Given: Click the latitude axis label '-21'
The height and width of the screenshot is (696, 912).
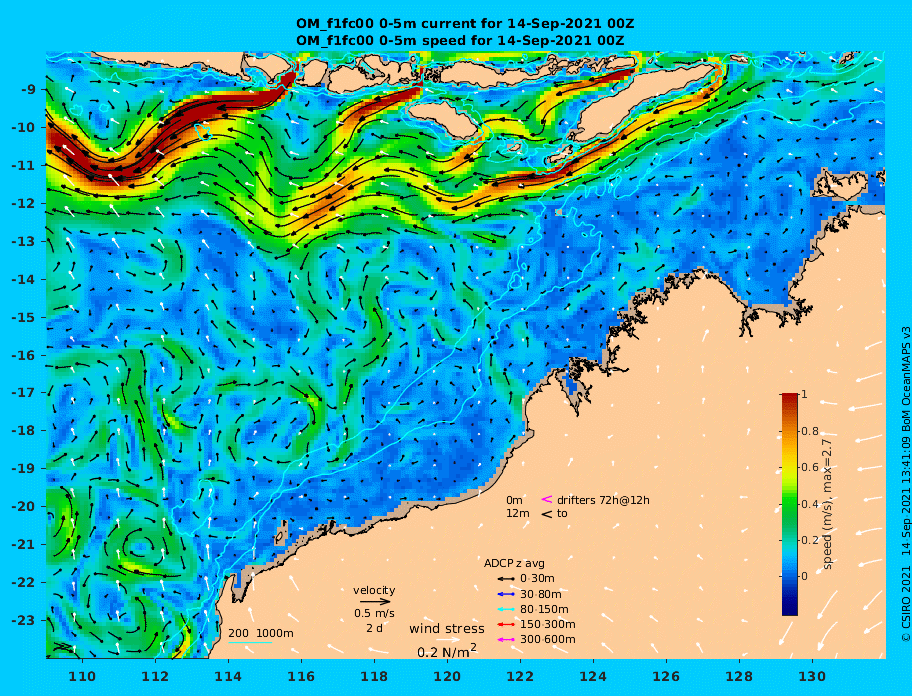Looking at the screenshot, I should click(24, 545).
